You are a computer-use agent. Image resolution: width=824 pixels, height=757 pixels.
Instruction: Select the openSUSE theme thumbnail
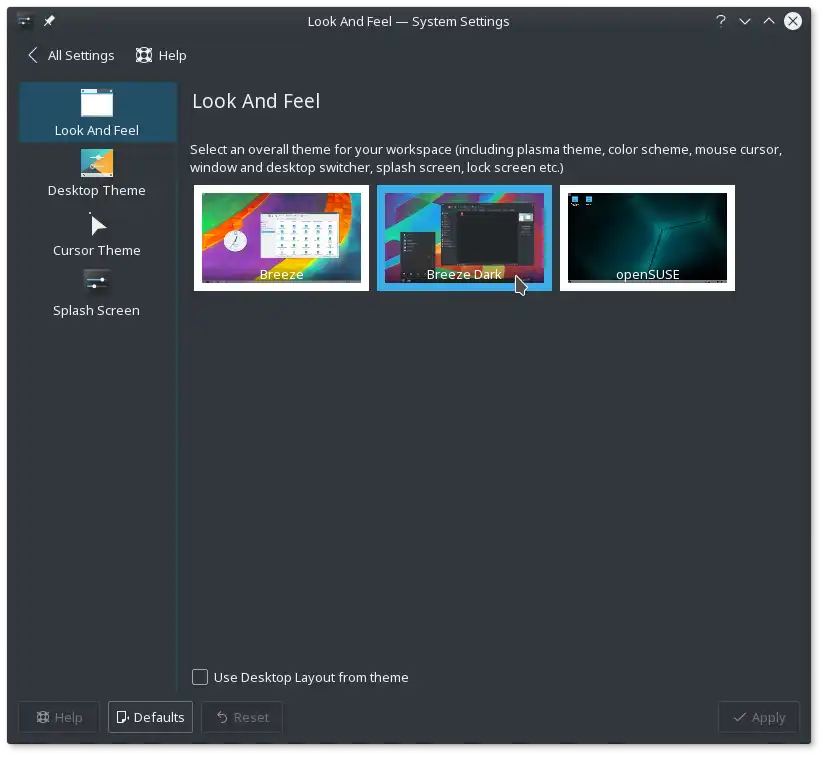point(647,238)
